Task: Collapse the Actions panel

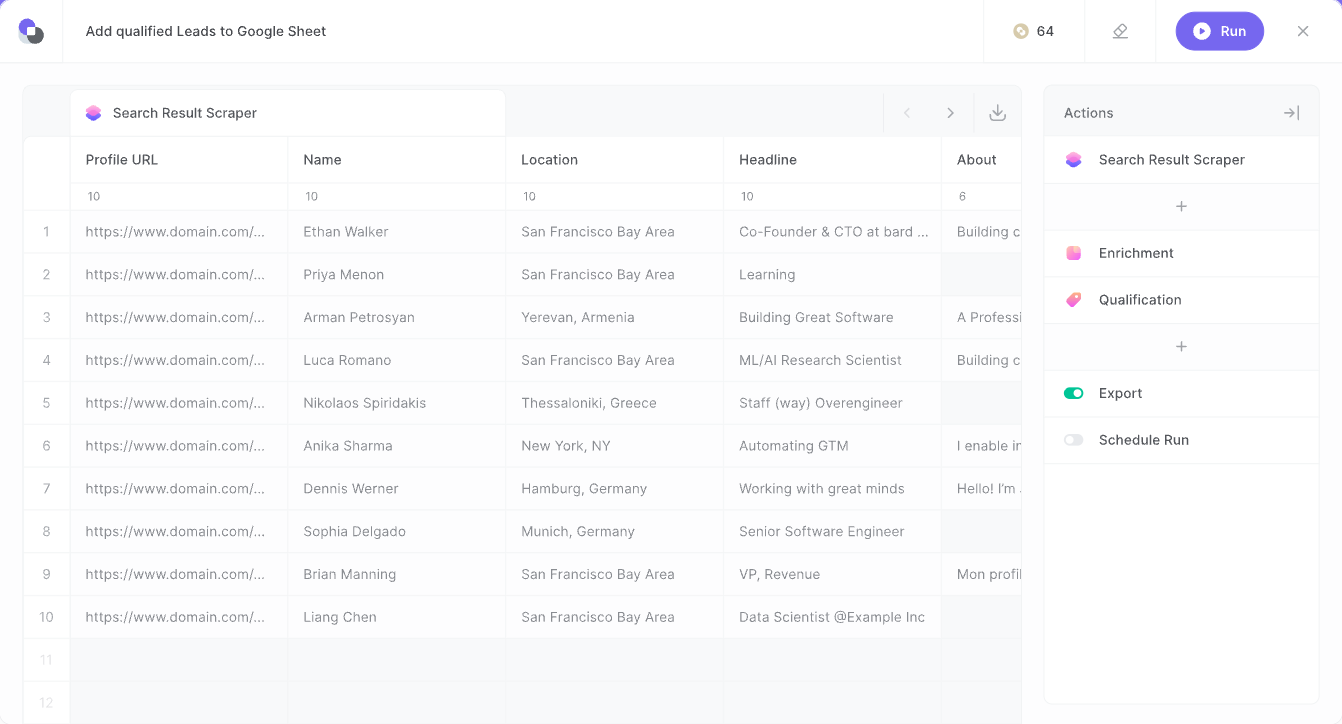Action: (x=1291, y=113)
